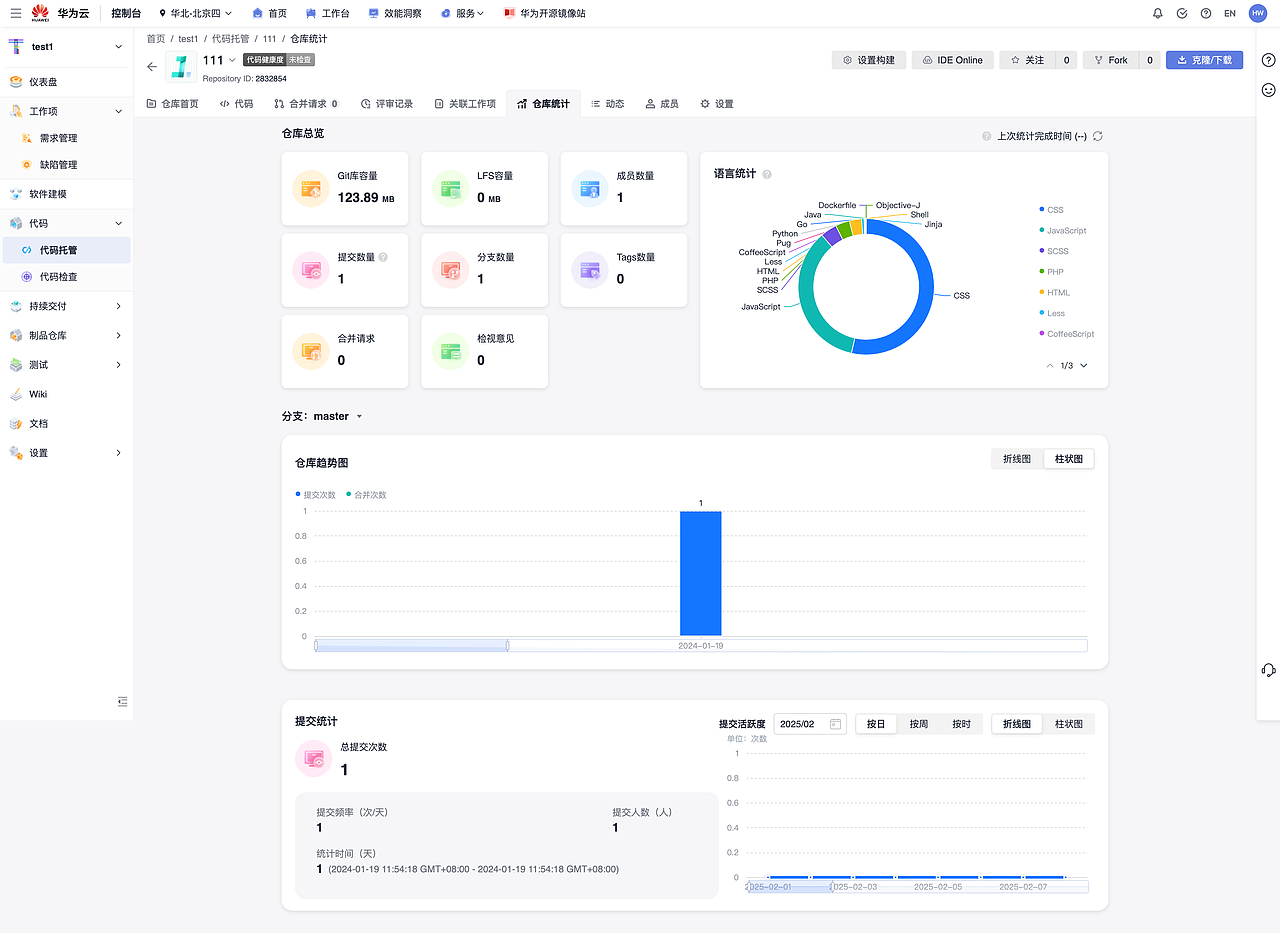Open the 合并请求 tab
The width and height of the screenshot is (1280, 933).
pos(306,104)
